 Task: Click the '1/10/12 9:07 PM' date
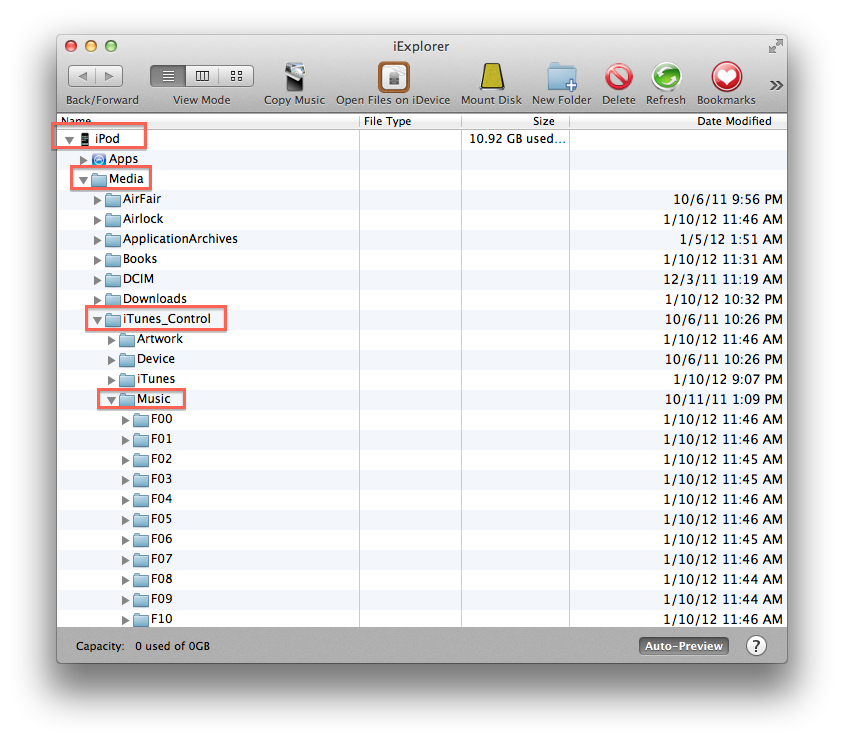click(x=728, y=379)
